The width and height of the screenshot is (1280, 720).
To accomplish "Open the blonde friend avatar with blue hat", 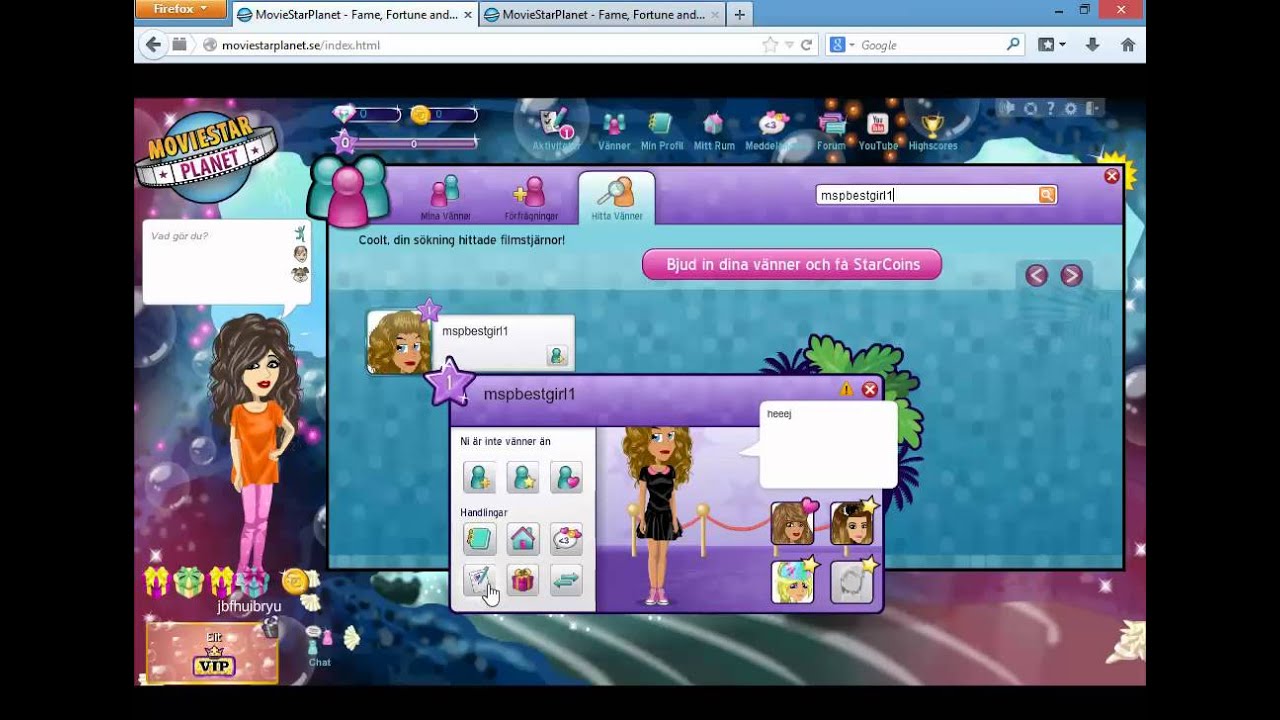I will [x=793, y=581].
